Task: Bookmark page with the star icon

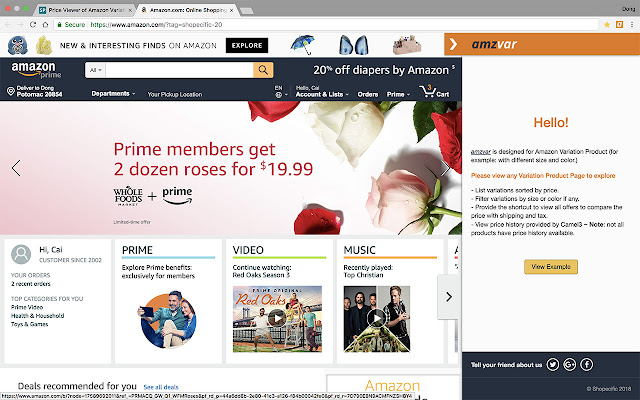Action: [x=607, y=24]
